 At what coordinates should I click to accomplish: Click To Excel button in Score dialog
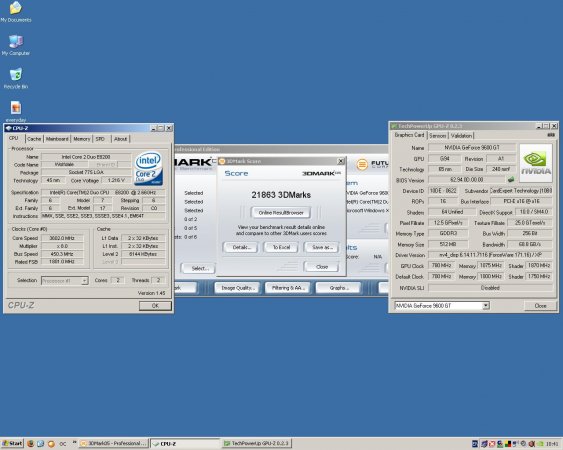click(281, 247)
